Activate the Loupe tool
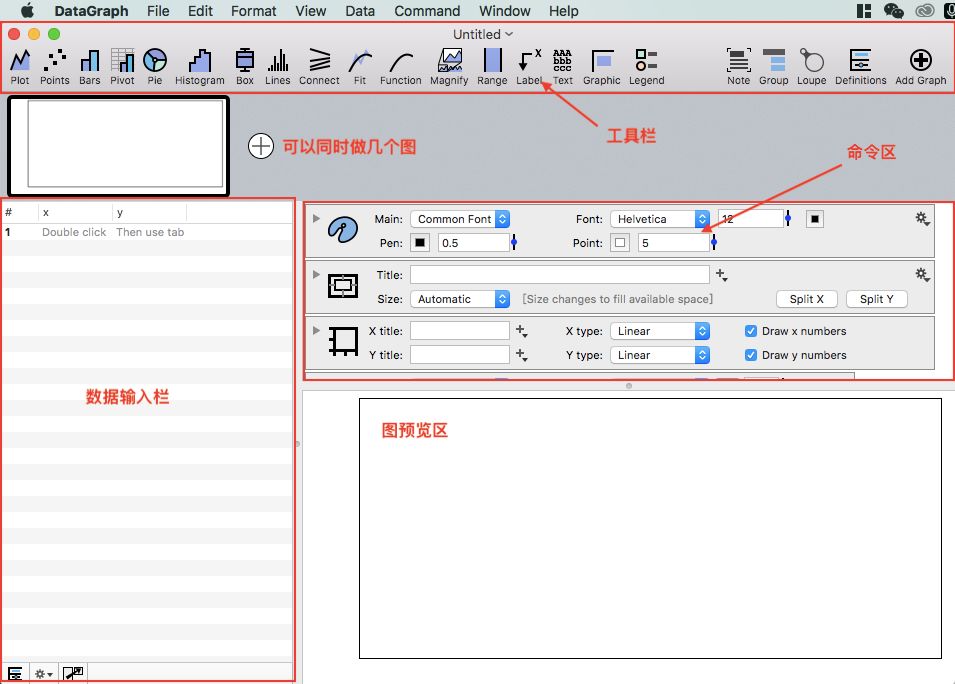 click(x=812, y=66)
